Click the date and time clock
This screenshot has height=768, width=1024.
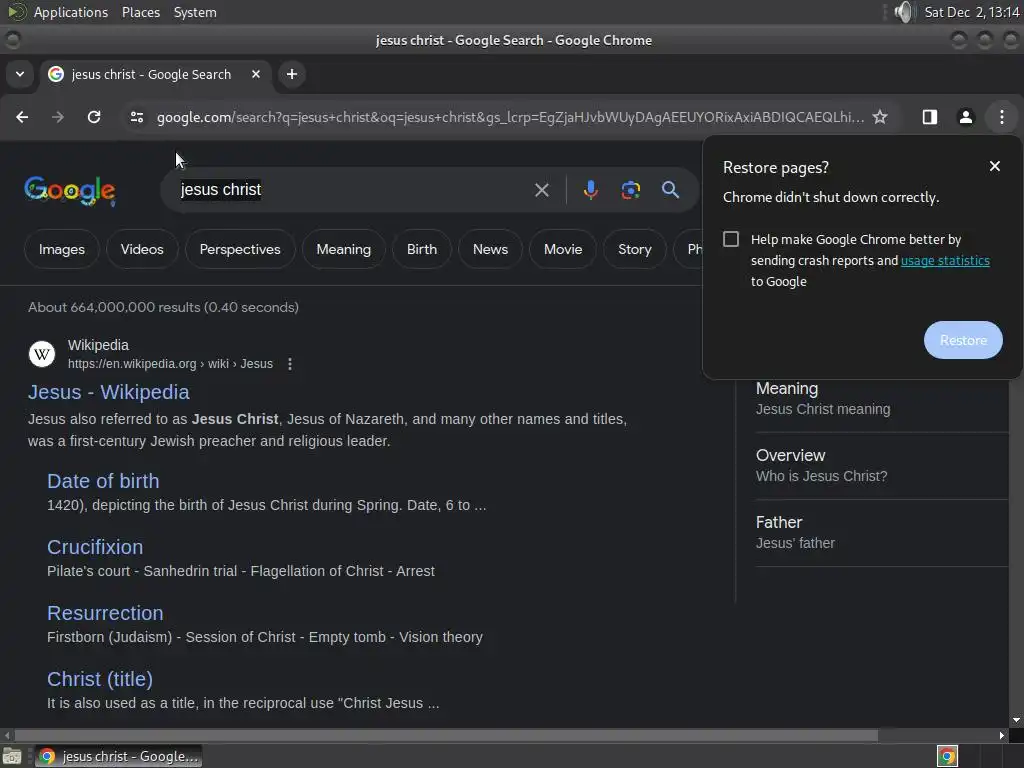click(x=971, y=12)
